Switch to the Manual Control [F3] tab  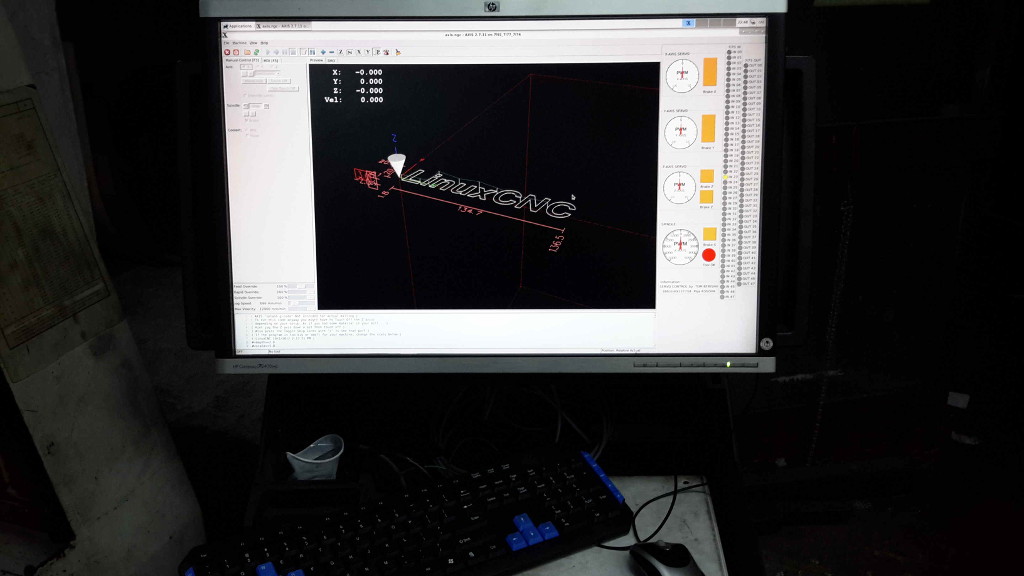point(242,60)
